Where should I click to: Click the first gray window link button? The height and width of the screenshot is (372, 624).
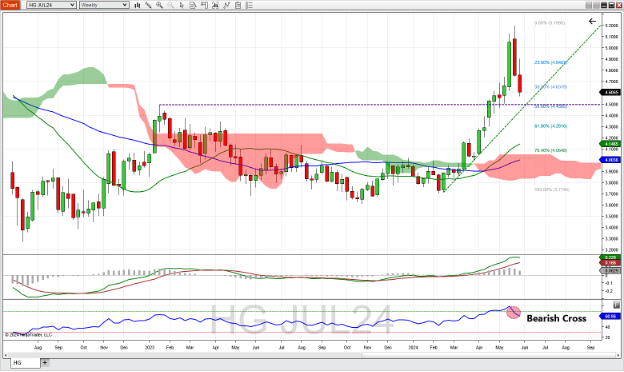589,5
